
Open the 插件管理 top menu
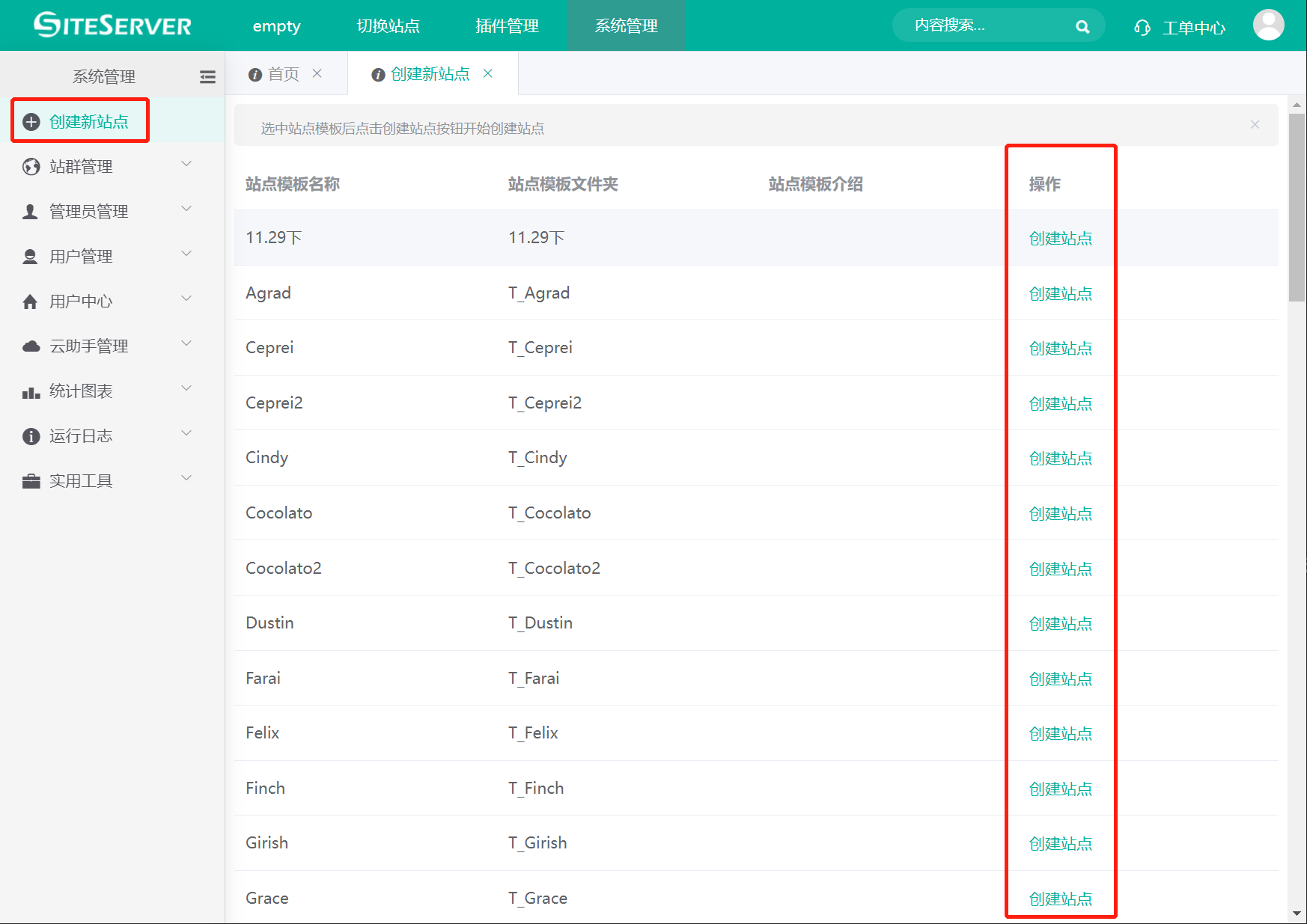click(x=507, y=26)
